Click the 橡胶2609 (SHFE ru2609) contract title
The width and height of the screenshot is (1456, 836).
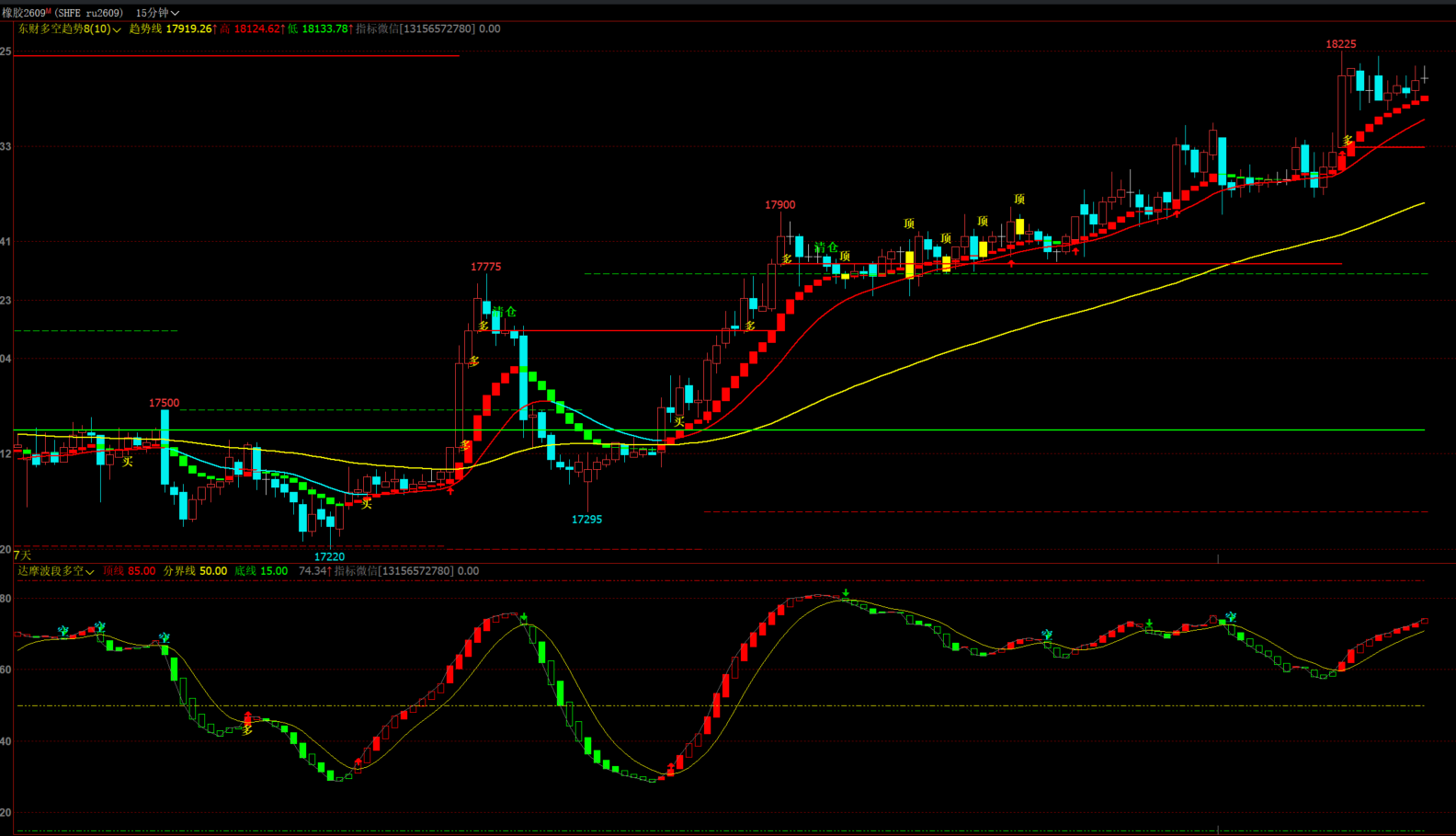62,13
